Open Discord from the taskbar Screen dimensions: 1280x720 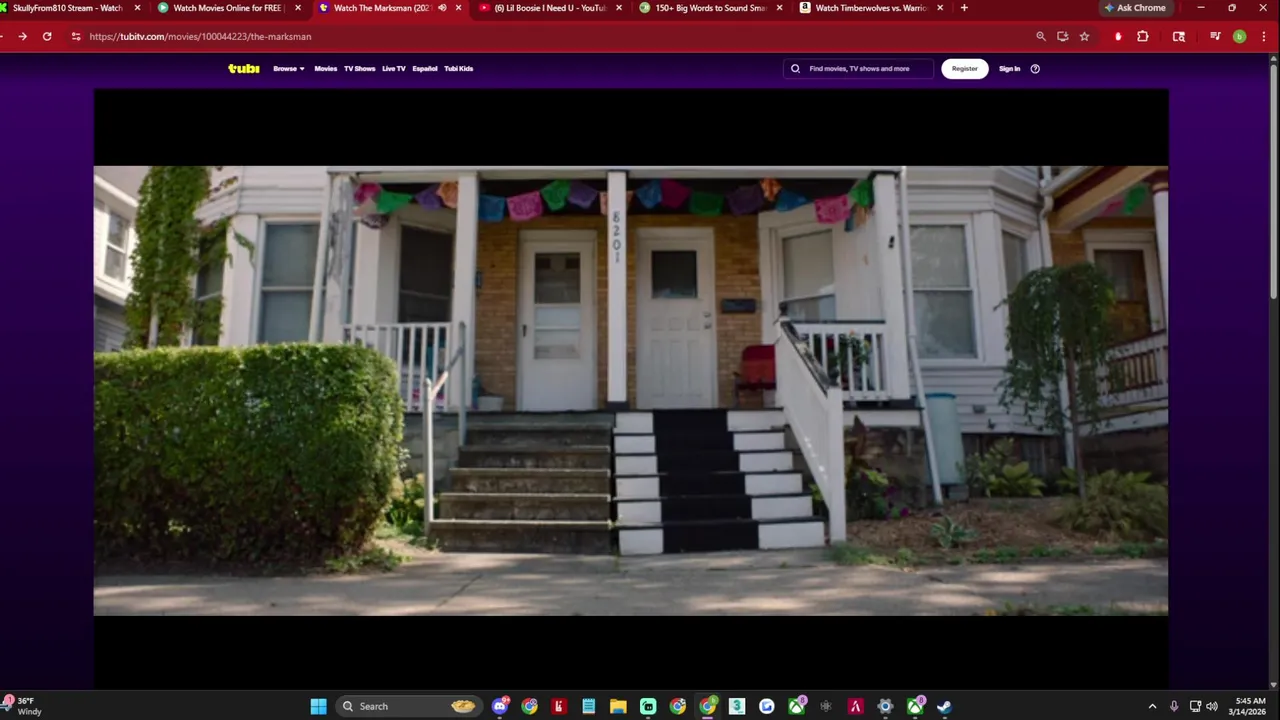[500, 707]
